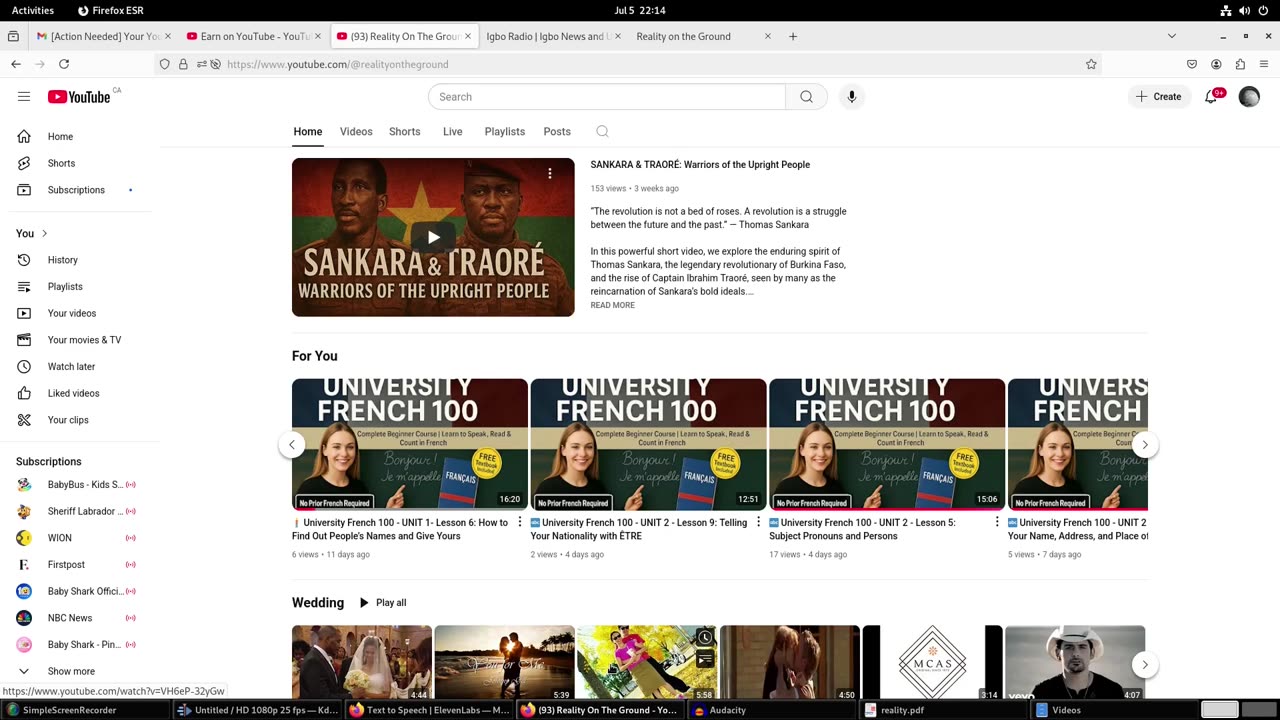Viewport: 1280px width, 720px height.
Task: Go to YouTube home via logo
Action: [79, 97]
